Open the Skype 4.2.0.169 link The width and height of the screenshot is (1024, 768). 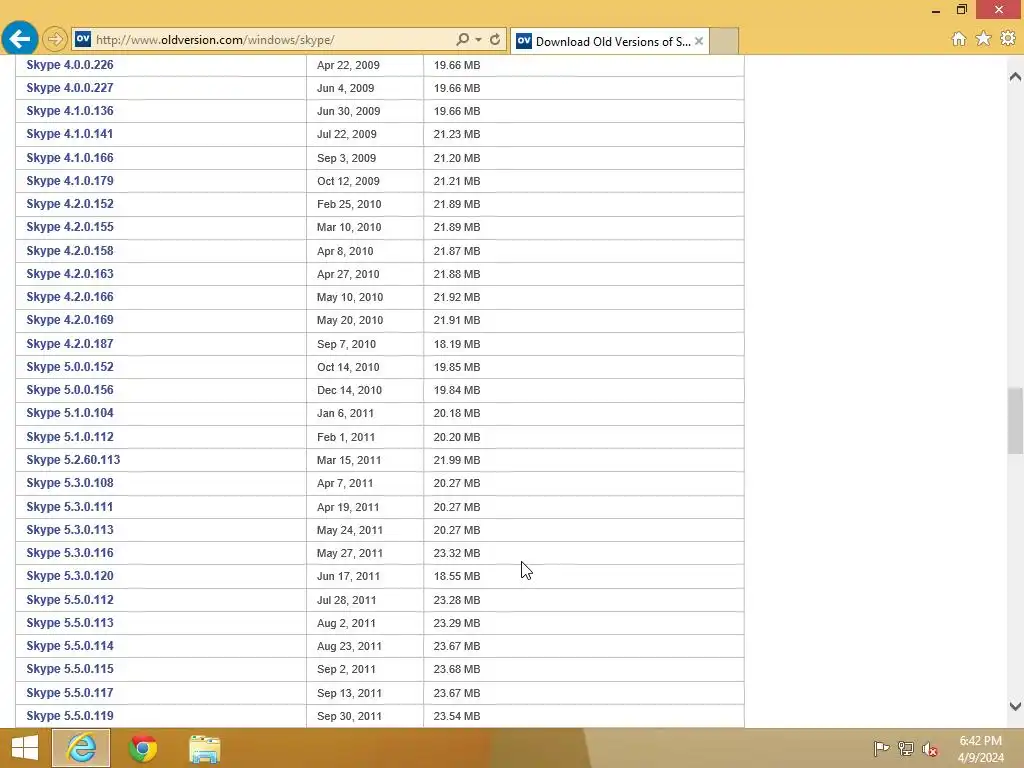(x=70, y=320)
